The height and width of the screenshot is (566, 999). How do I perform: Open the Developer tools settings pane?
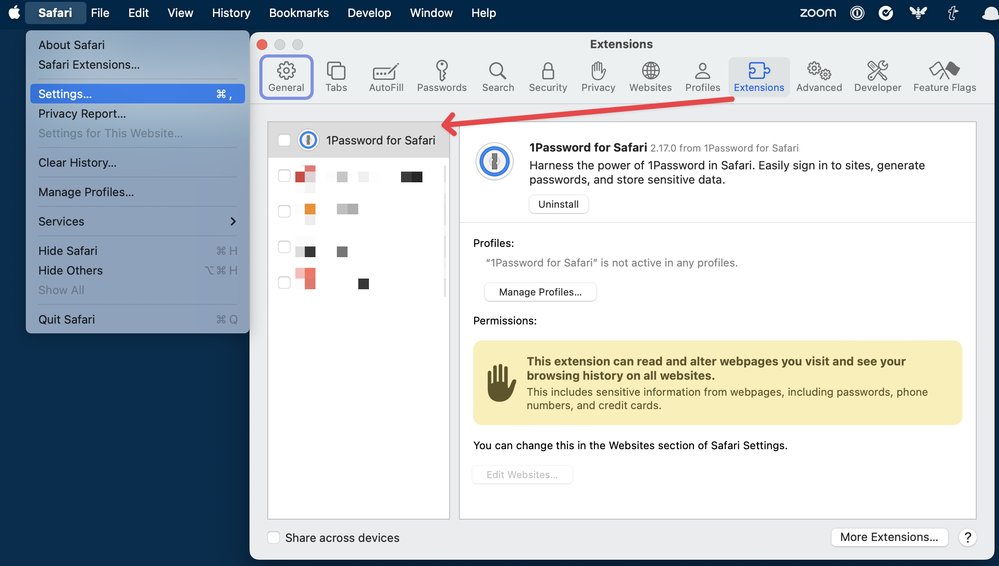tap(876, 76)
